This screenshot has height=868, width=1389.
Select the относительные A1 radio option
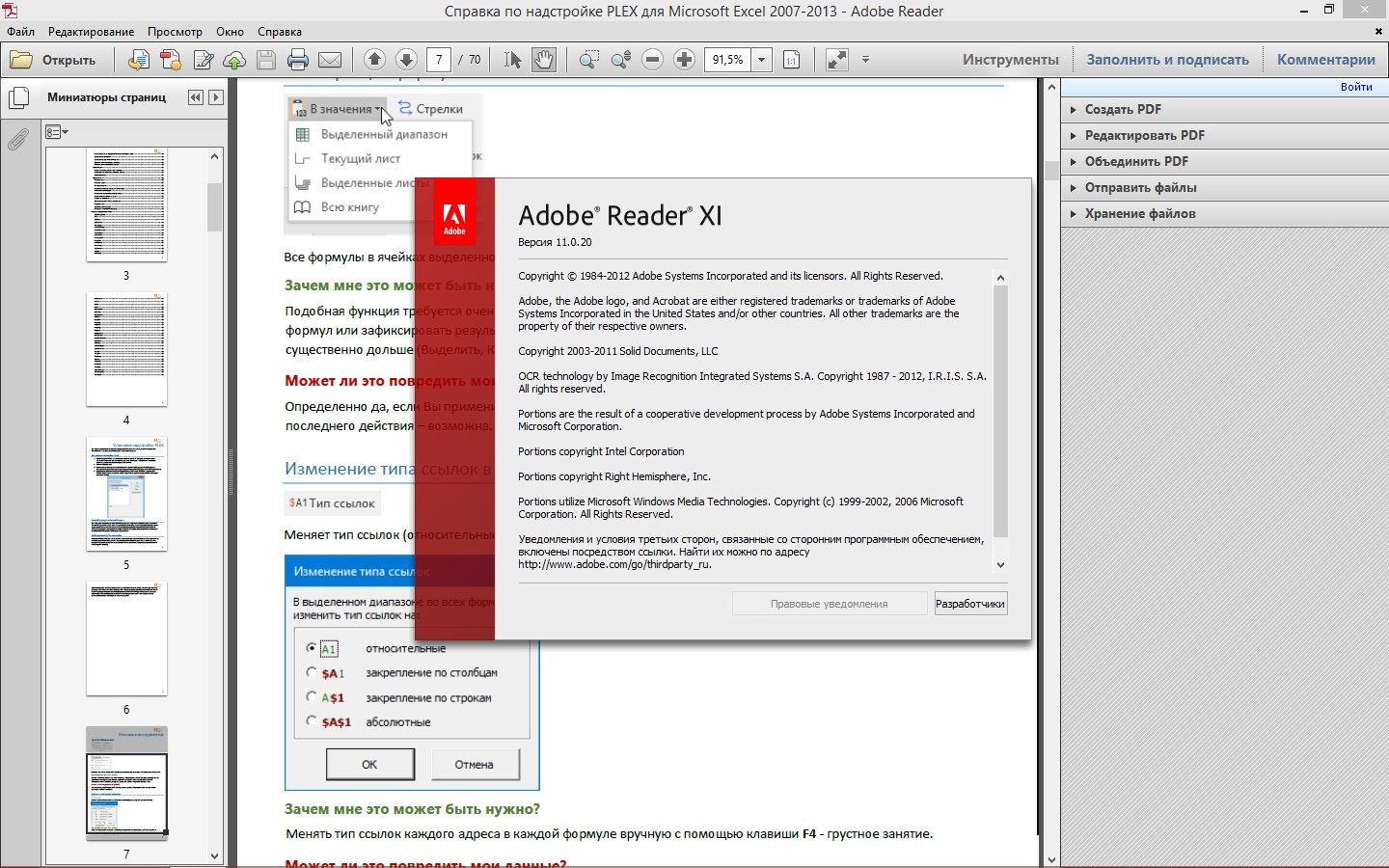(312, 648)
